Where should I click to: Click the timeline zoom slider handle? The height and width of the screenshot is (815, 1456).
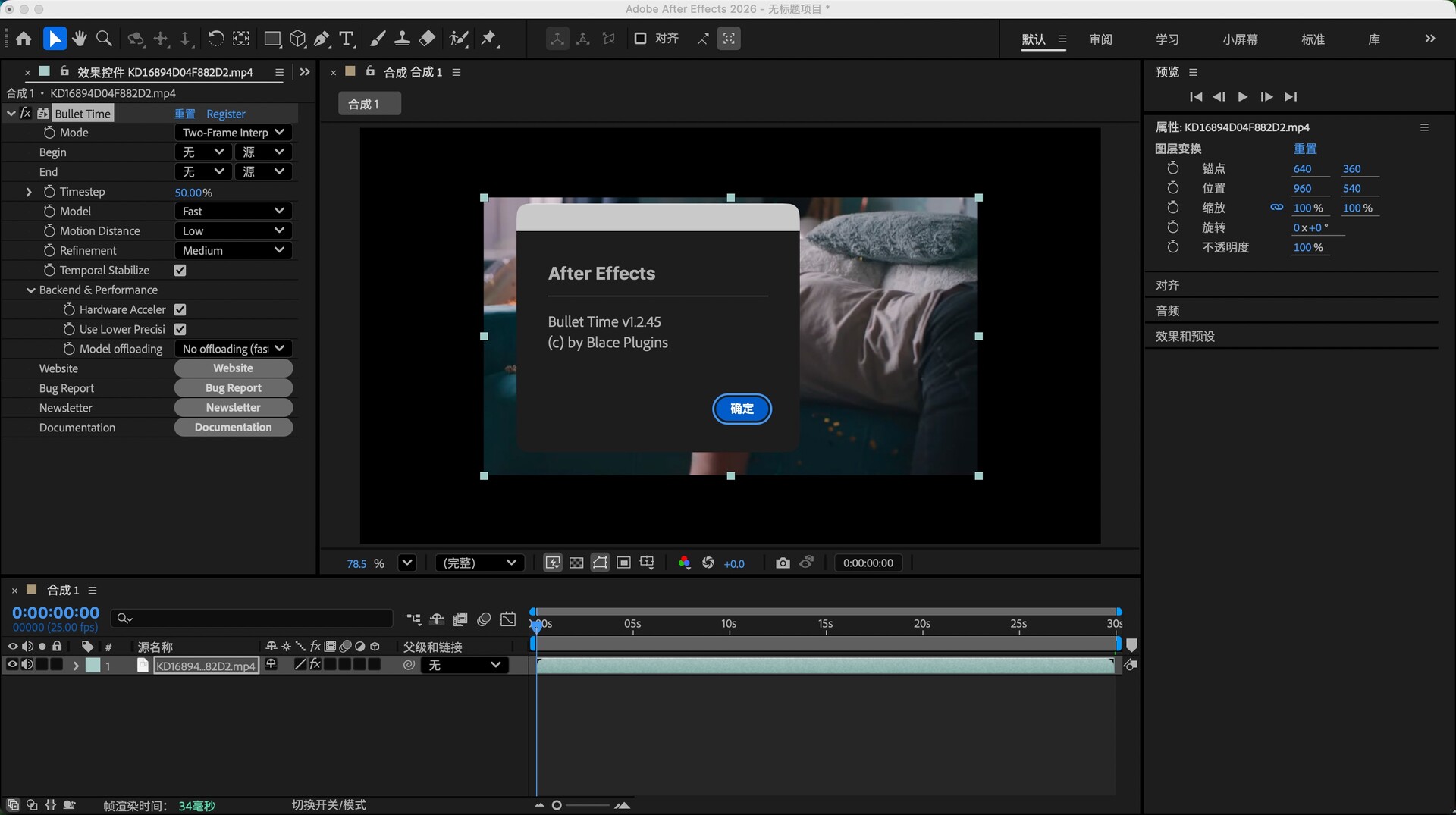[x=557, y=805]
